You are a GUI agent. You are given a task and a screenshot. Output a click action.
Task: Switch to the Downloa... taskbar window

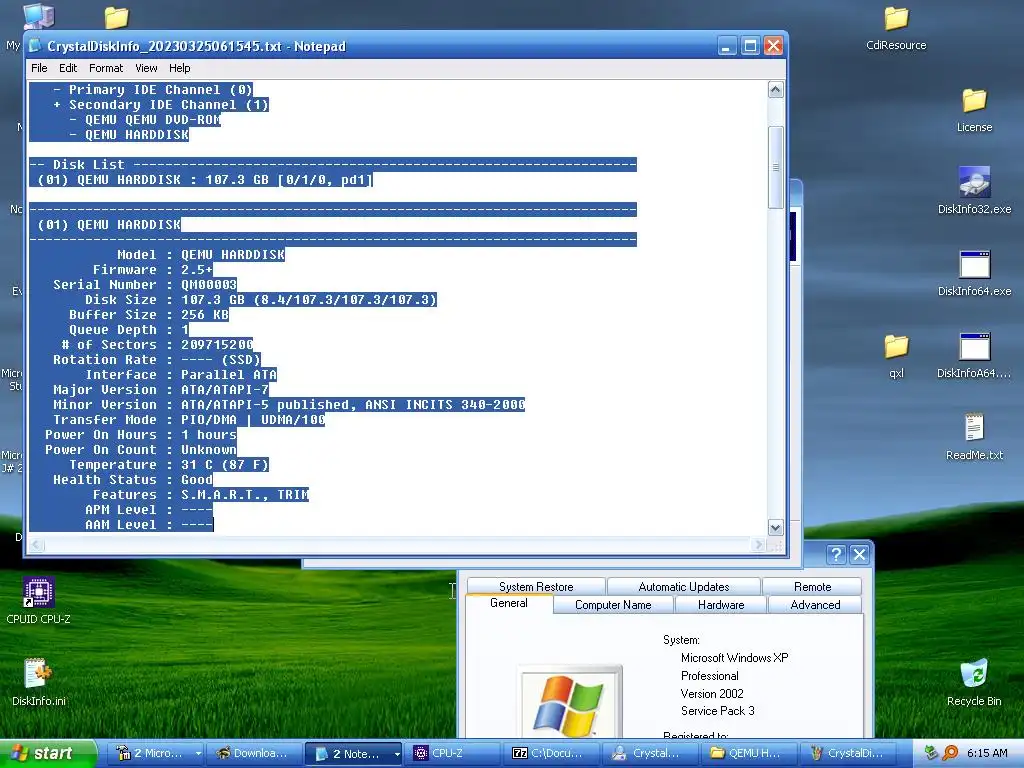(255, 753)
